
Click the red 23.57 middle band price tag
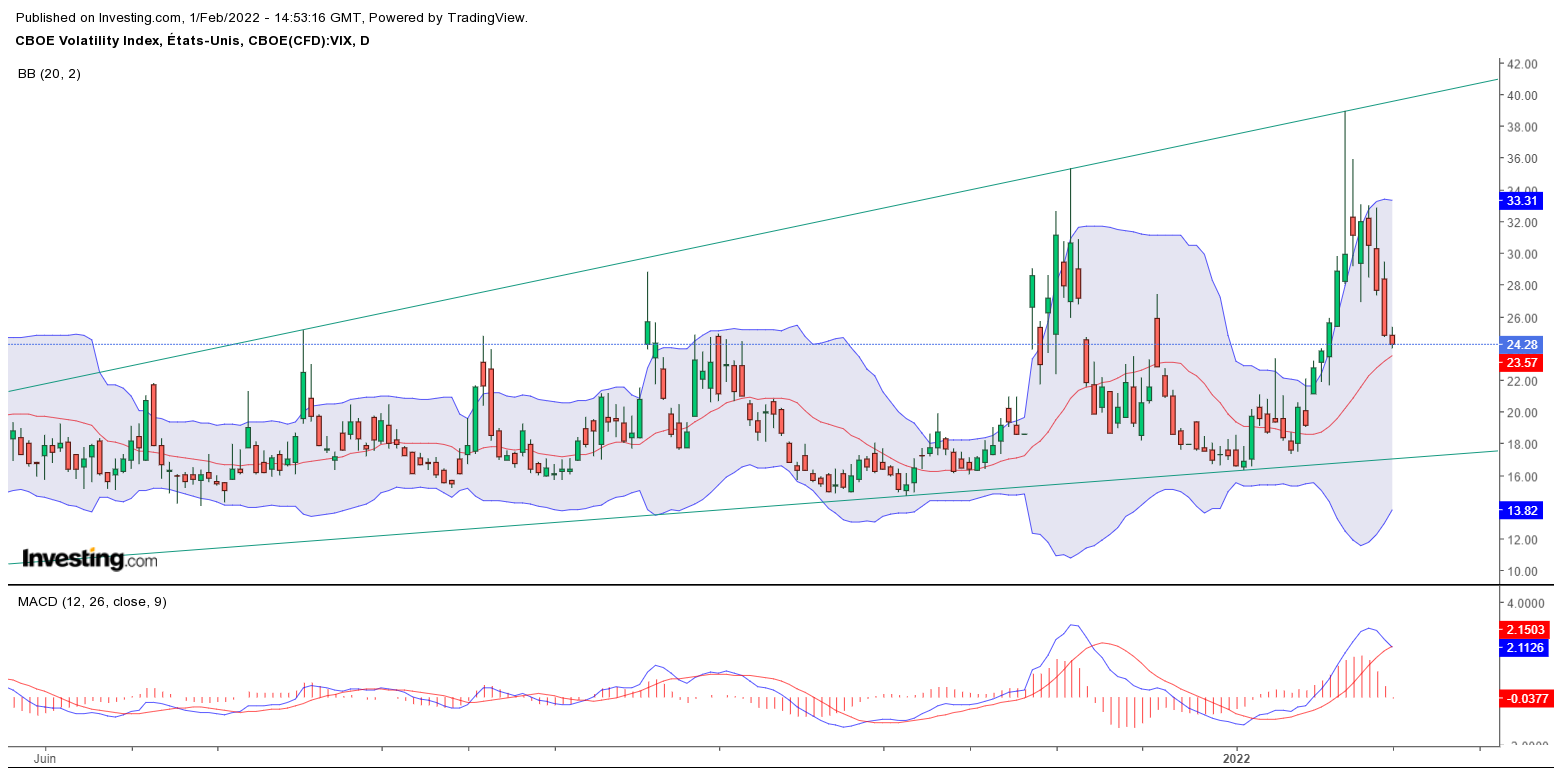(x=1521, y=363)
